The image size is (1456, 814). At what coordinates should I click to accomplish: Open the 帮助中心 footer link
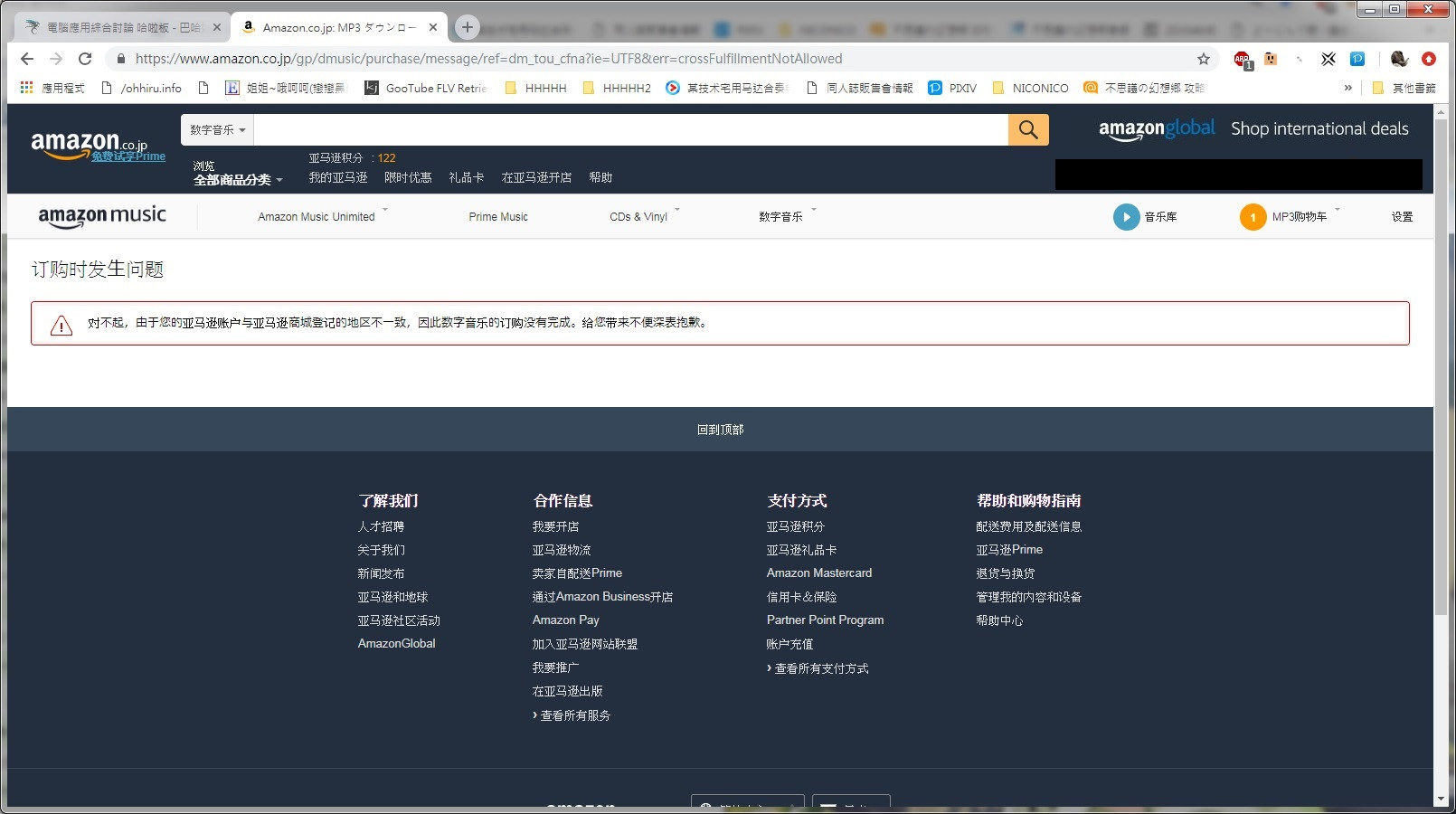999,620
